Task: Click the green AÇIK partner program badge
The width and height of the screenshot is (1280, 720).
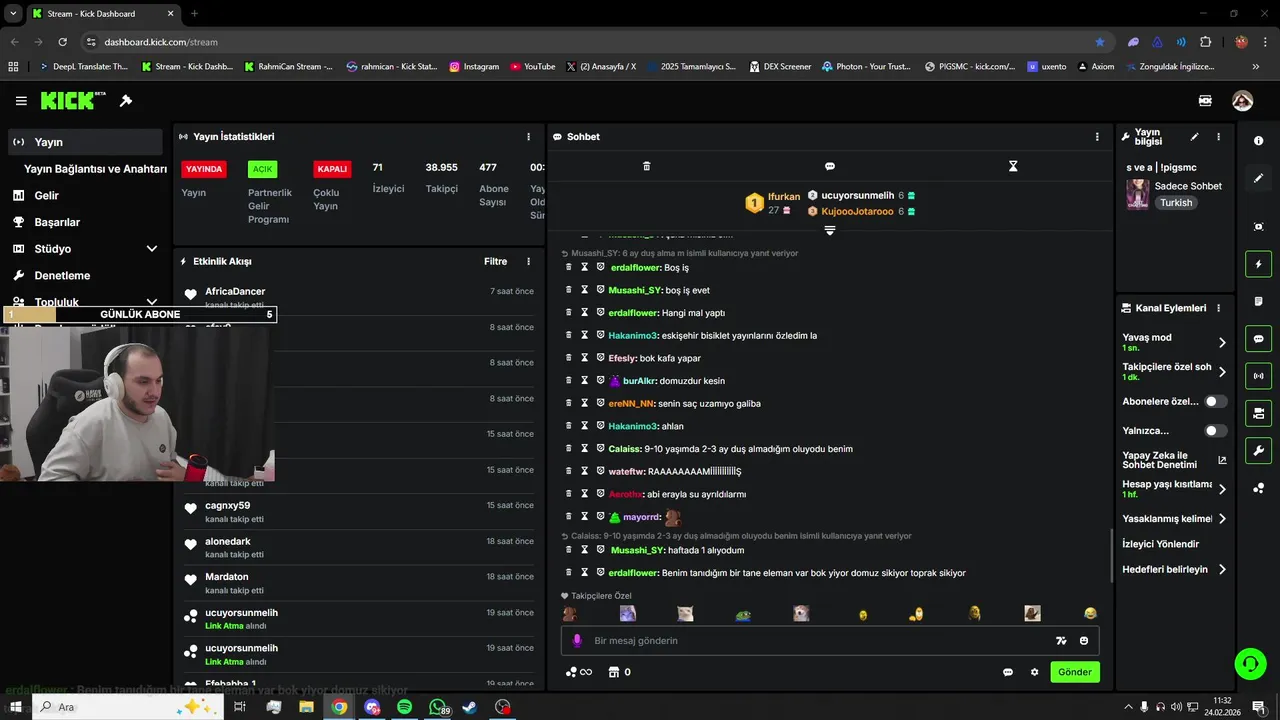Action: 262,169
